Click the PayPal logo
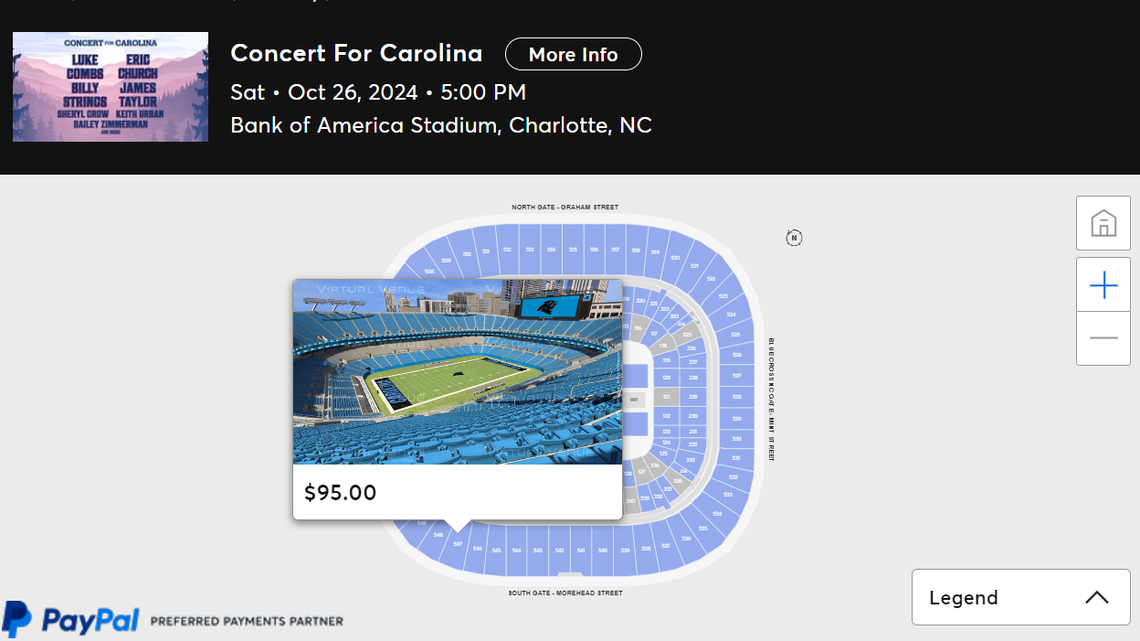The width and height of the screenshot is (1140, 641). [70, 620]
